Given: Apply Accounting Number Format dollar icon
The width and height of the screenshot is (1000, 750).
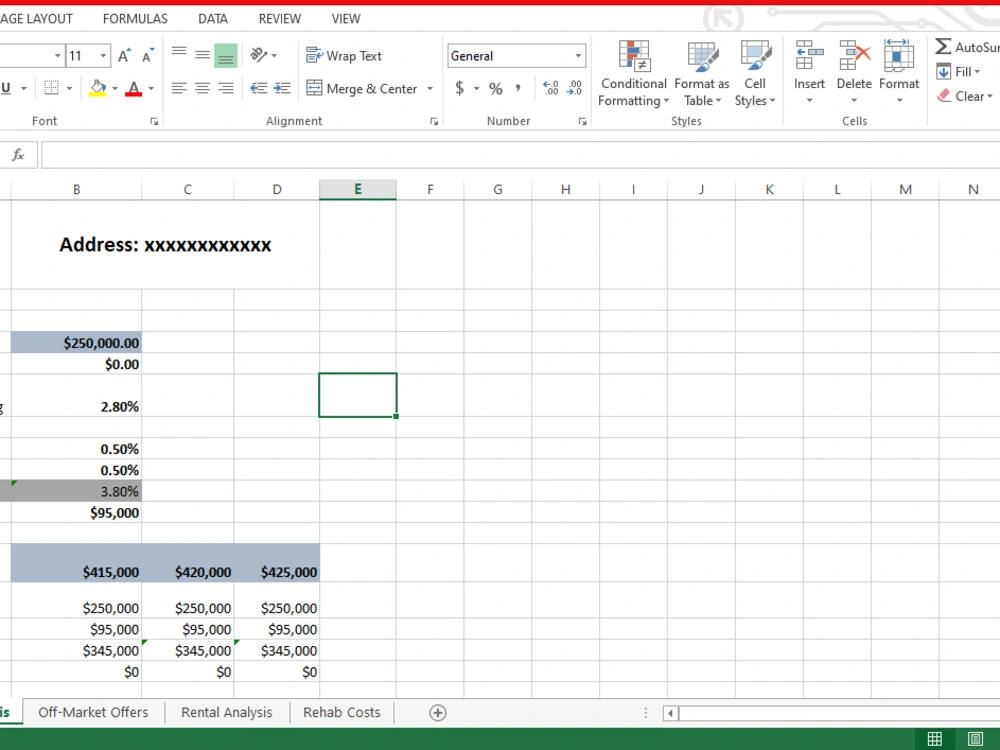Looking at the screenshot, I should click(460, 88).
